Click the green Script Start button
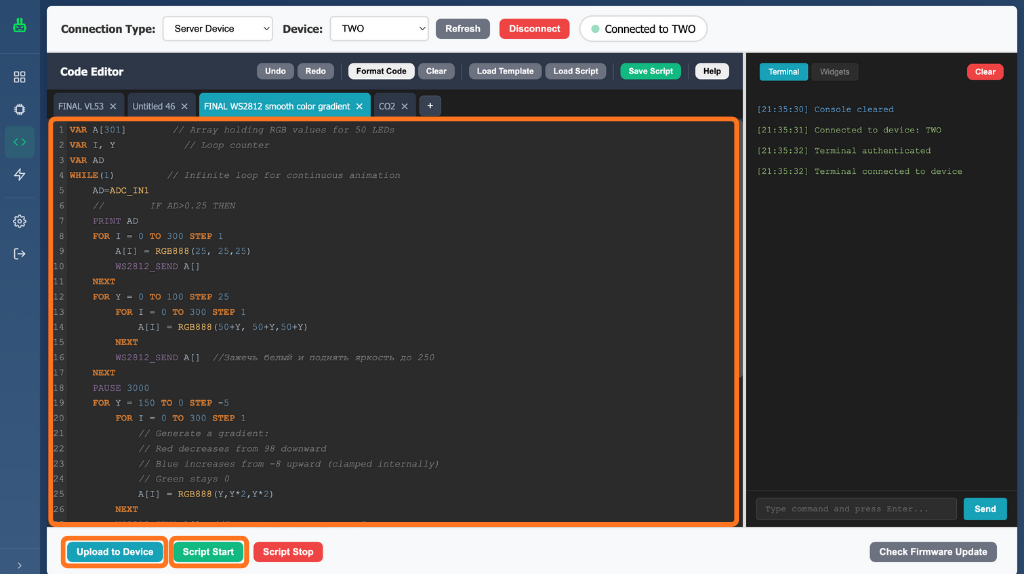1024x574 pixels. tap(208, 552)
